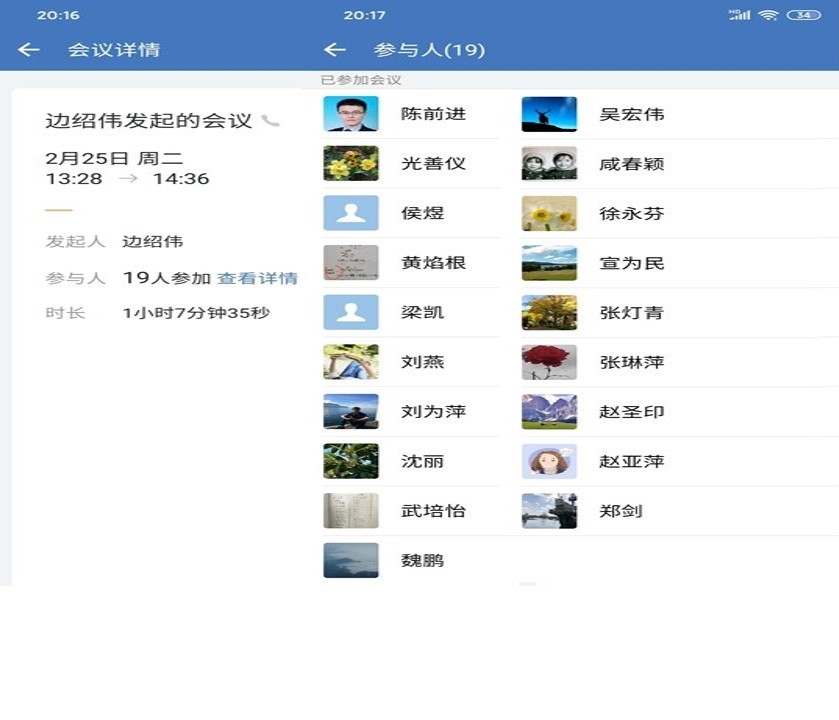Tap 张琳萍 red rose avatar
The image size is (839, 720).
549,362
